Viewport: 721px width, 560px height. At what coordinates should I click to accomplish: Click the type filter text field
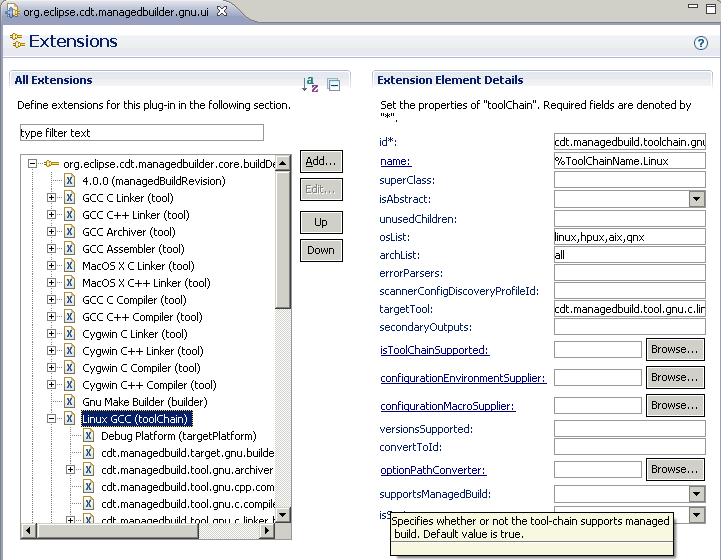coord(141,133)
